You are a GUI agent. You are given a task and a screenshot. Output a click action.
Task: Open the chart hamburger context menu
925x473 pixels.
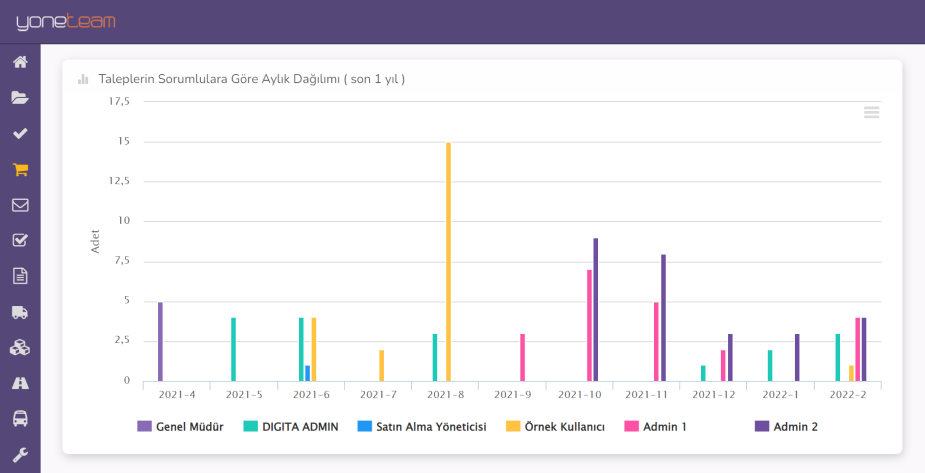click(x=871, y=112)
